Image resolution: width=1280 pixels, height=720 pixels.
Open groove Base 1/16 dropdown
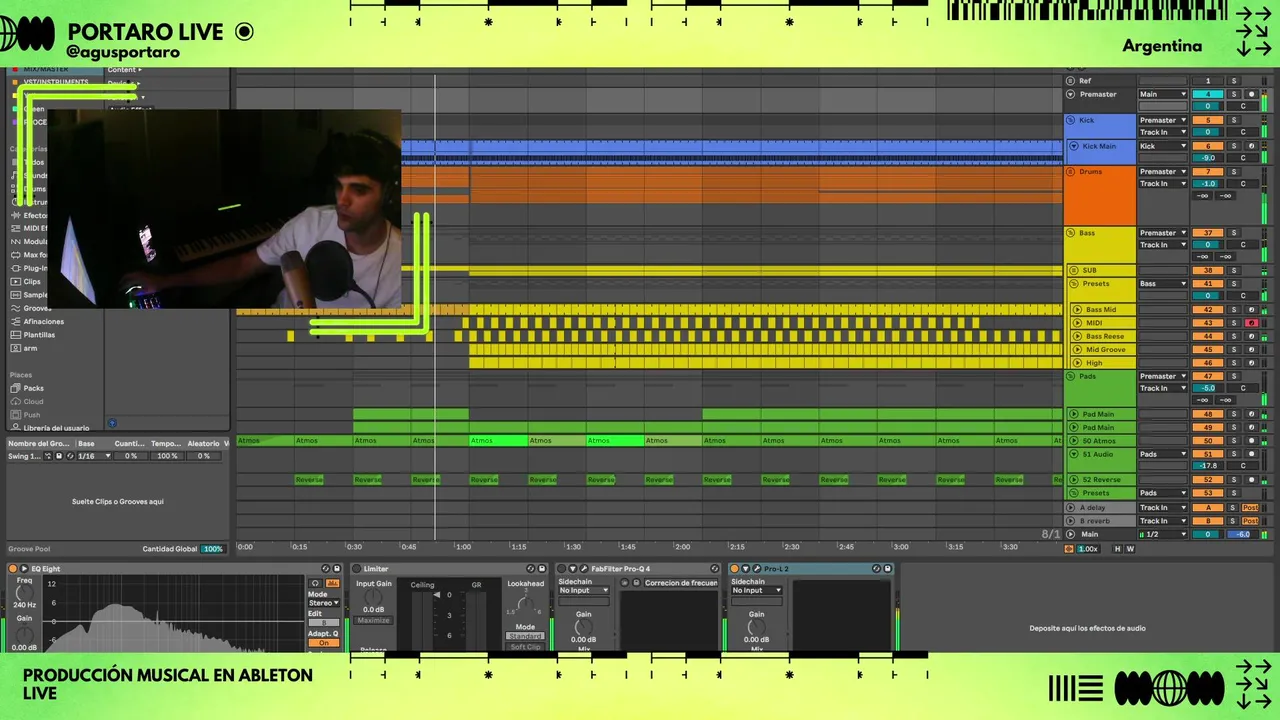coord(94,456)
